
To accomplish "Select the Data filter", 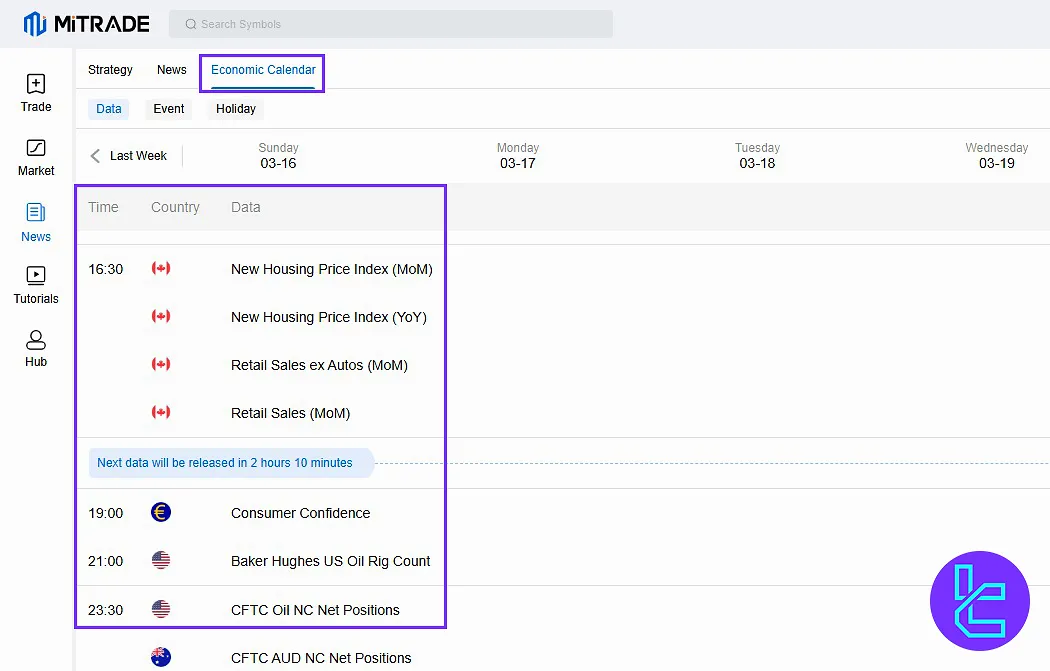I will click(x=109, y=109).
